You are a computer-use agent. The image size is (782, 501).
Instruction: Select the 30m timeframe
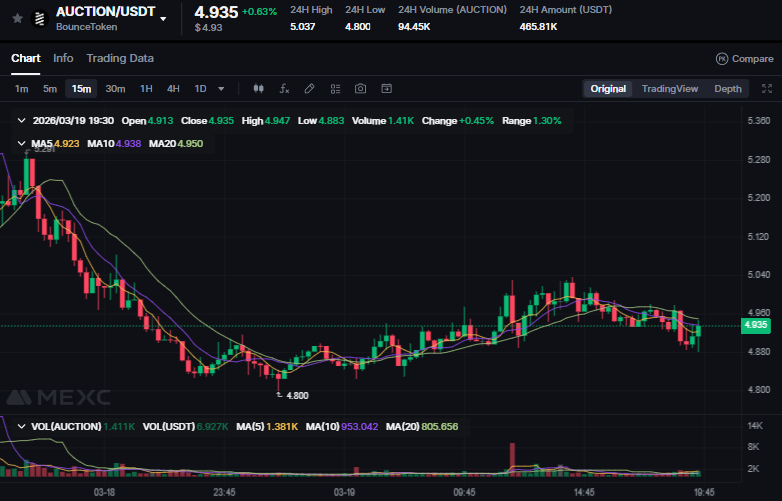[x=115, y=89]
